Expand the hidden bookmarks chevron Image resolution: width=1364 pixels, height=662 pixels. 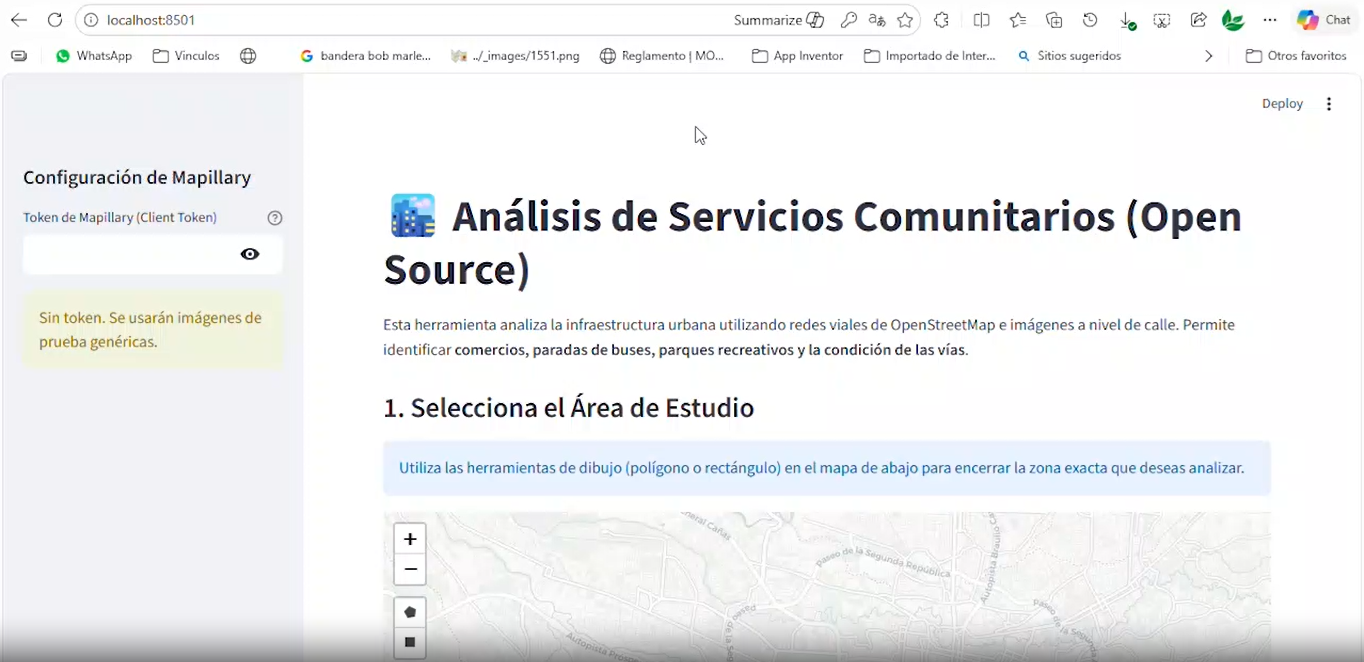point(1208,56)
